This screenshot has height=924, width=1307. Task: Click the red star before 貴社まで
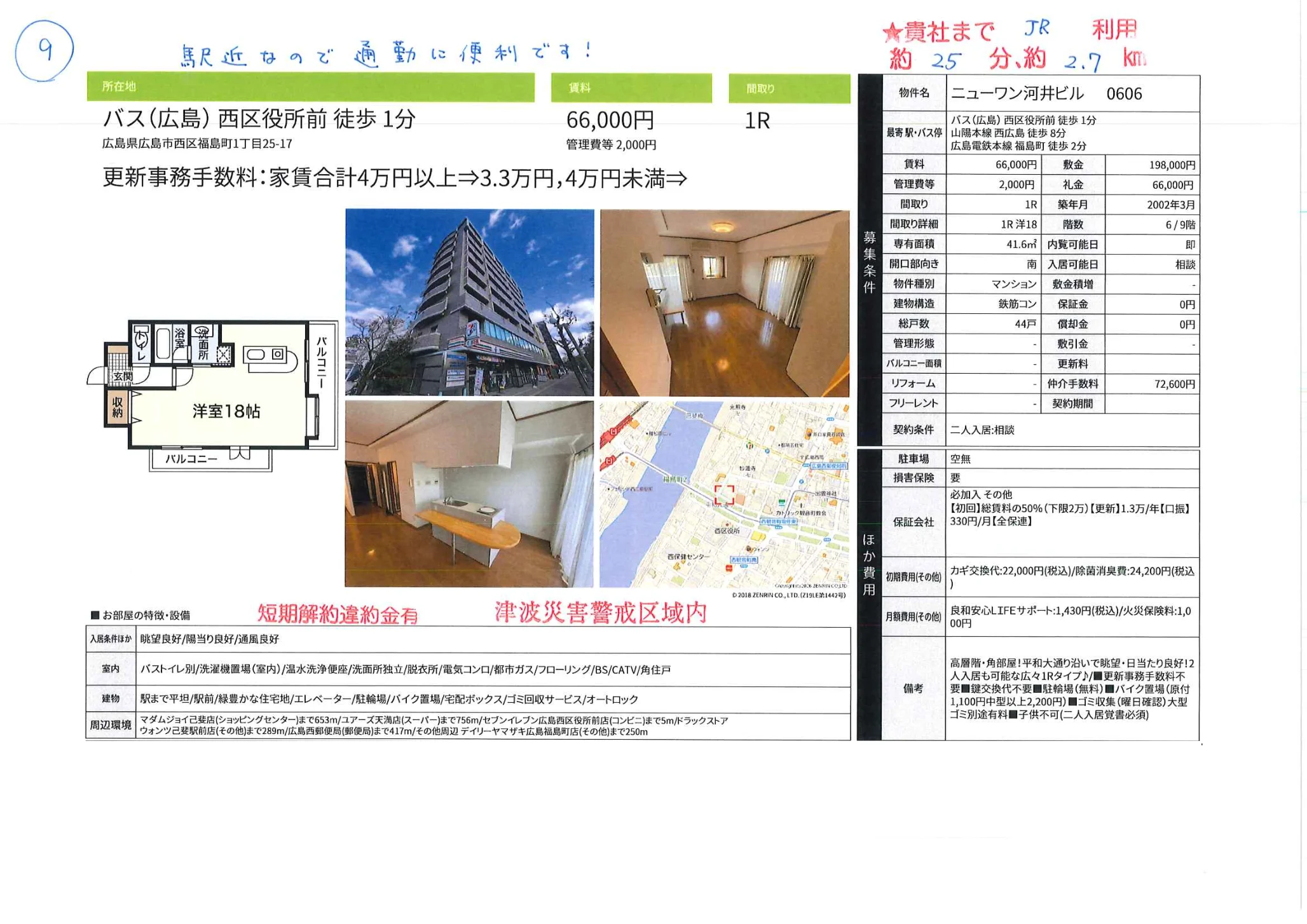[x=893, y=32]
